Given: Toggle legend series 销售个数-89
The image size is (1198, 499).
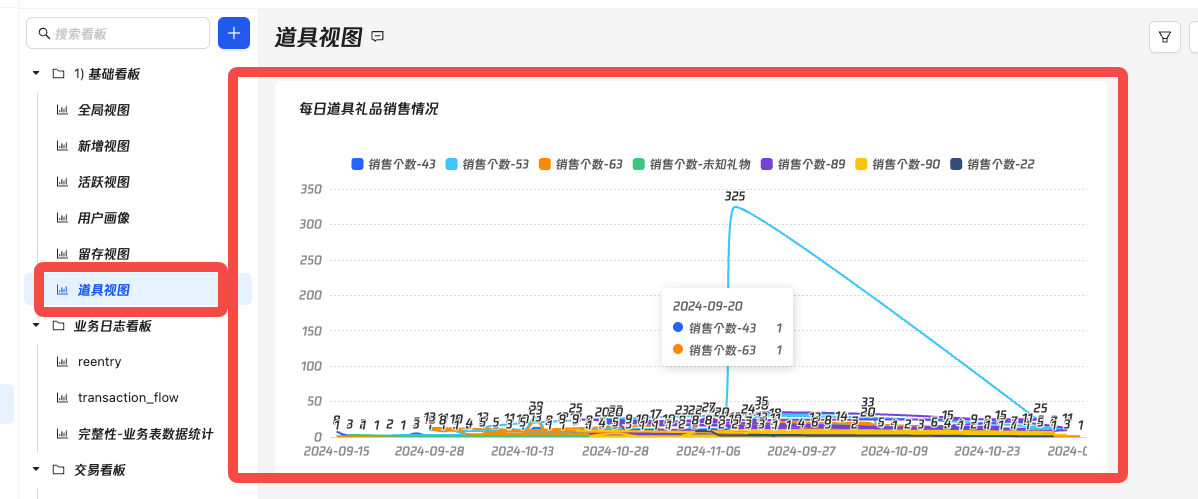Looking at the screenshot, I should pyautogui.click(x=803, y=164).
